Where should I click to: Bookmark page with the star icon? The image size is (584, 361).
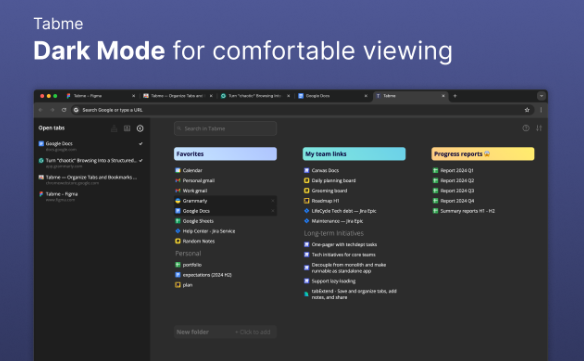[527, 110]
